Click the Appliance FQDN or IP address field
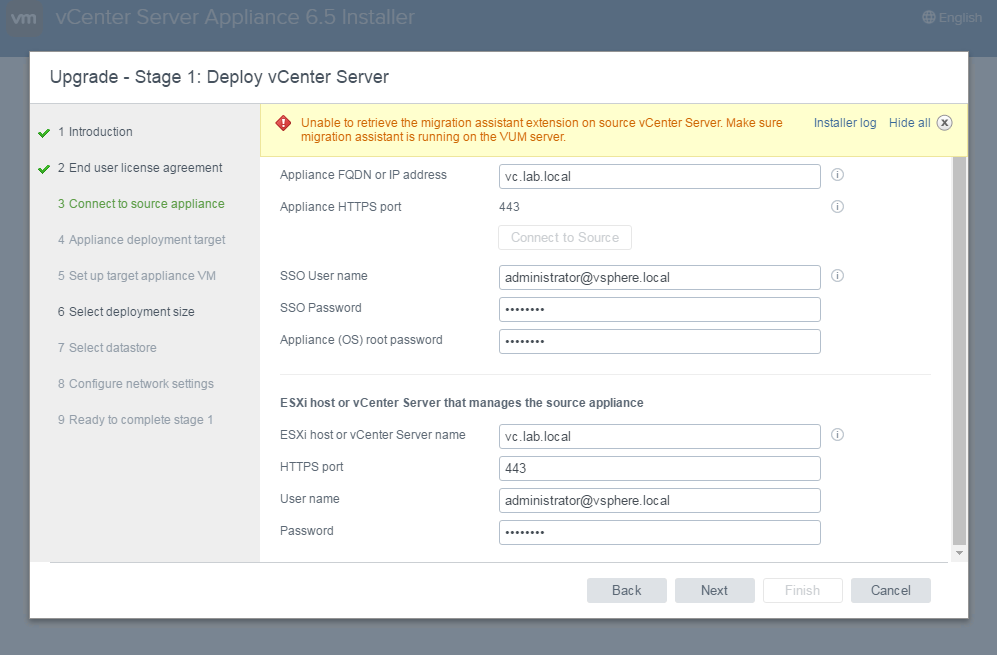997x655 pixels. (x=659, y=176)
